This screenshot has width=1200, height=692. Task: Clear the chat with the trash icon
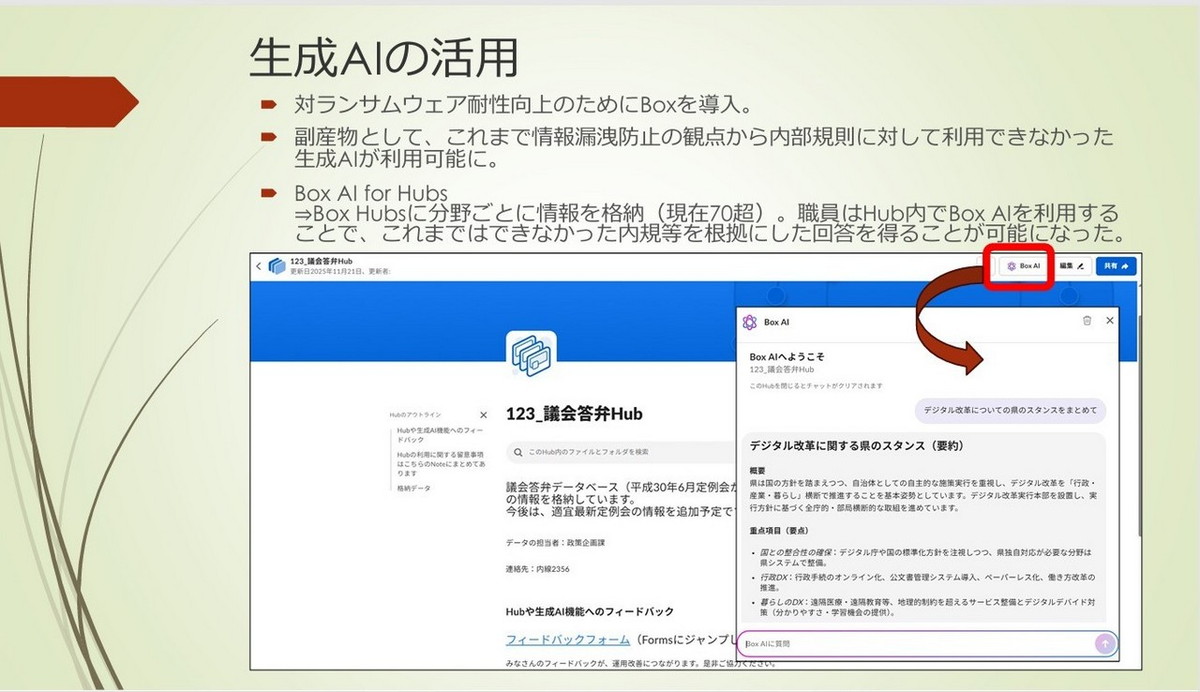click(x=1087, y=321)
